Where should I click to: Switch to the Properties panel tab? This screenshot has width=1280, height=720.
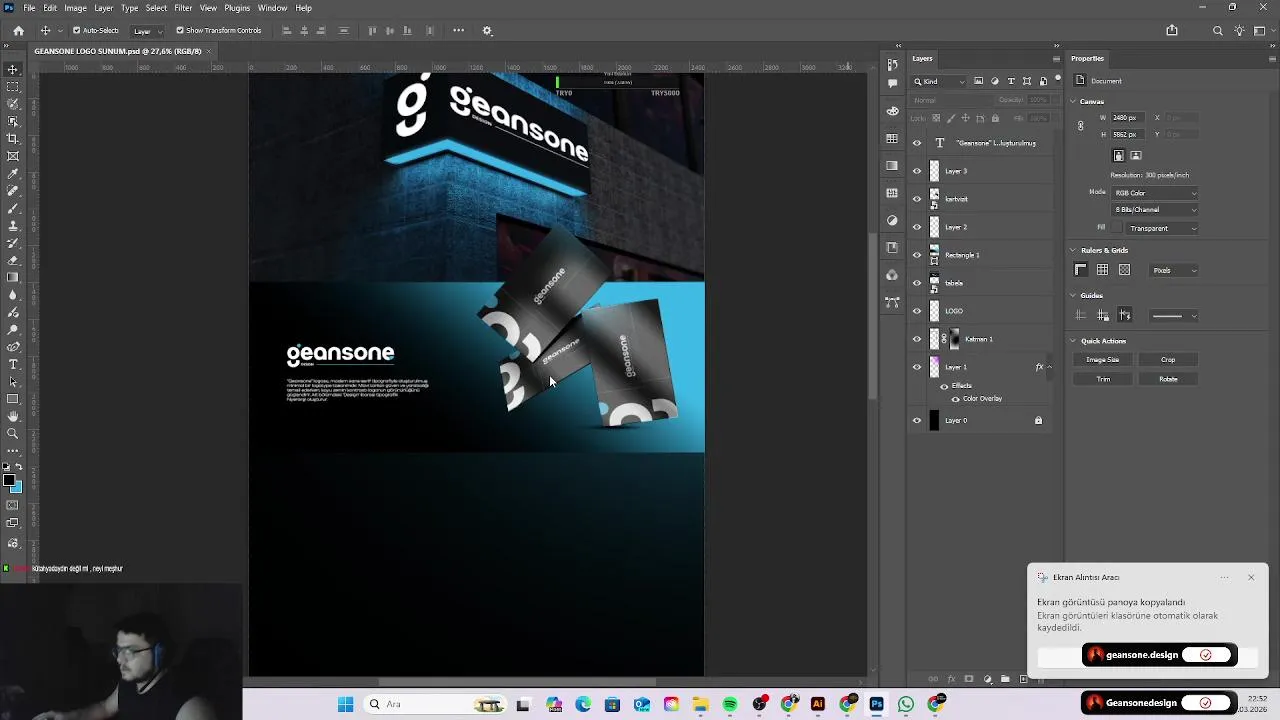click(1087, 58)
